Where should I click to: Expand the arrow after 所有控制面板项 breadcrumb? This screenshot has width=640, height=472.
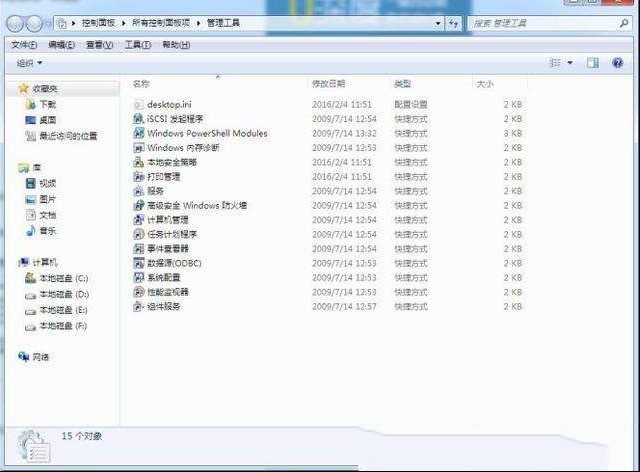pos(198,23)
